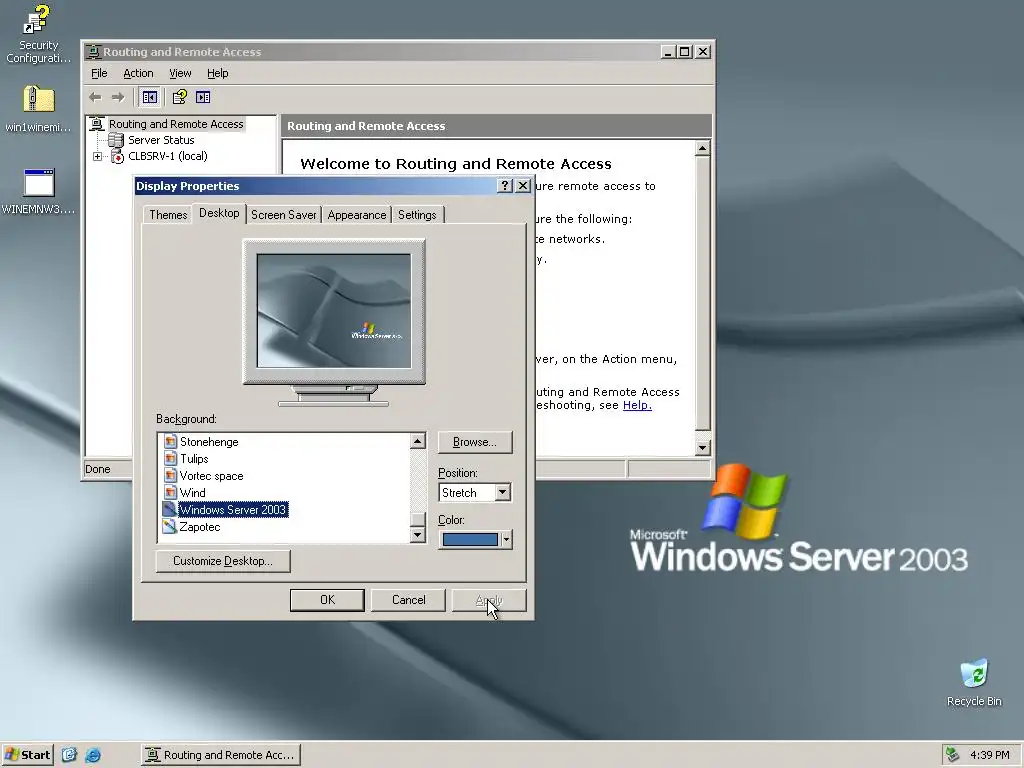Viewport: 1024px width, 768px height.
Task: Click the Start button
Action: point(27,755)
